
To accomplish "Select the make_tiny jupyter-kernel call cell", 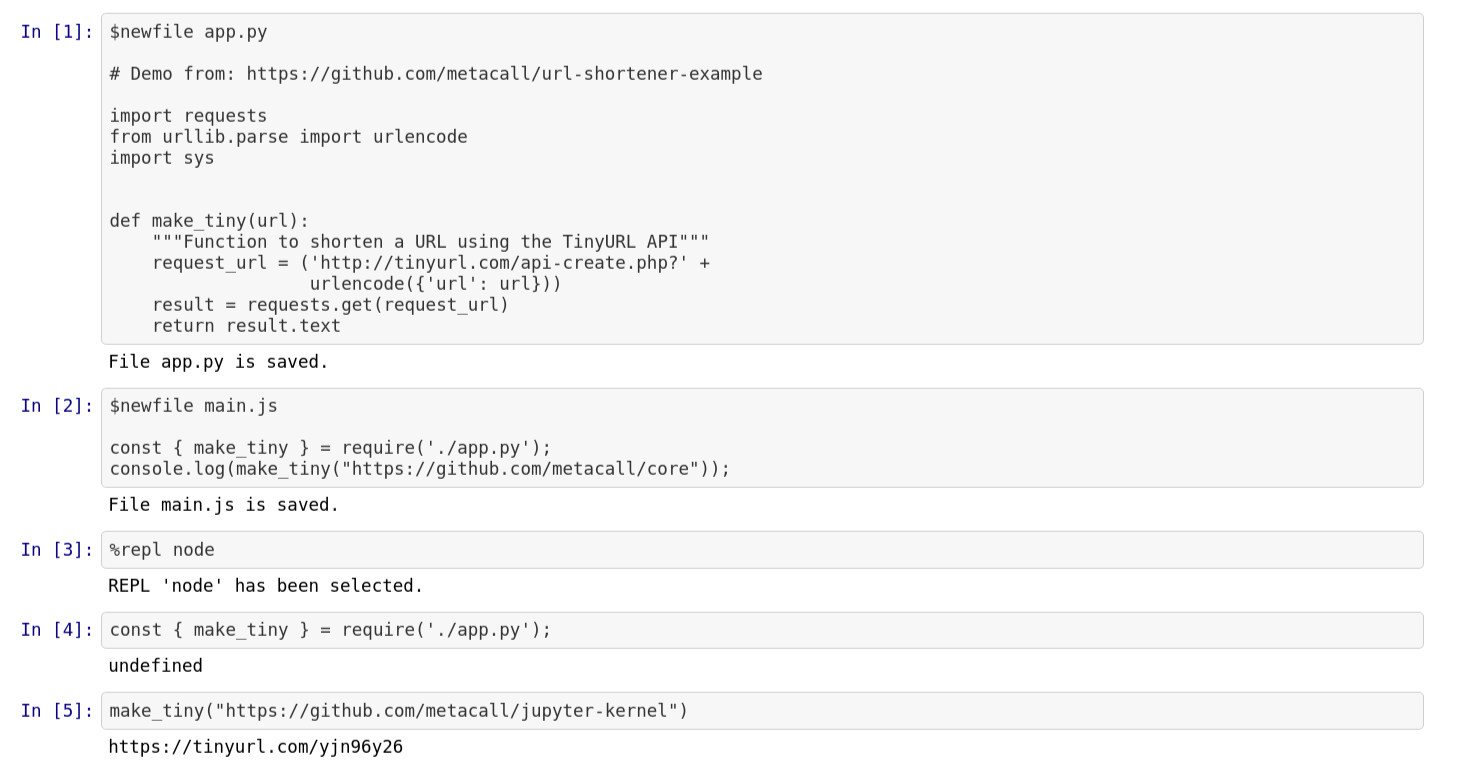I will click(x=762, y=711).
